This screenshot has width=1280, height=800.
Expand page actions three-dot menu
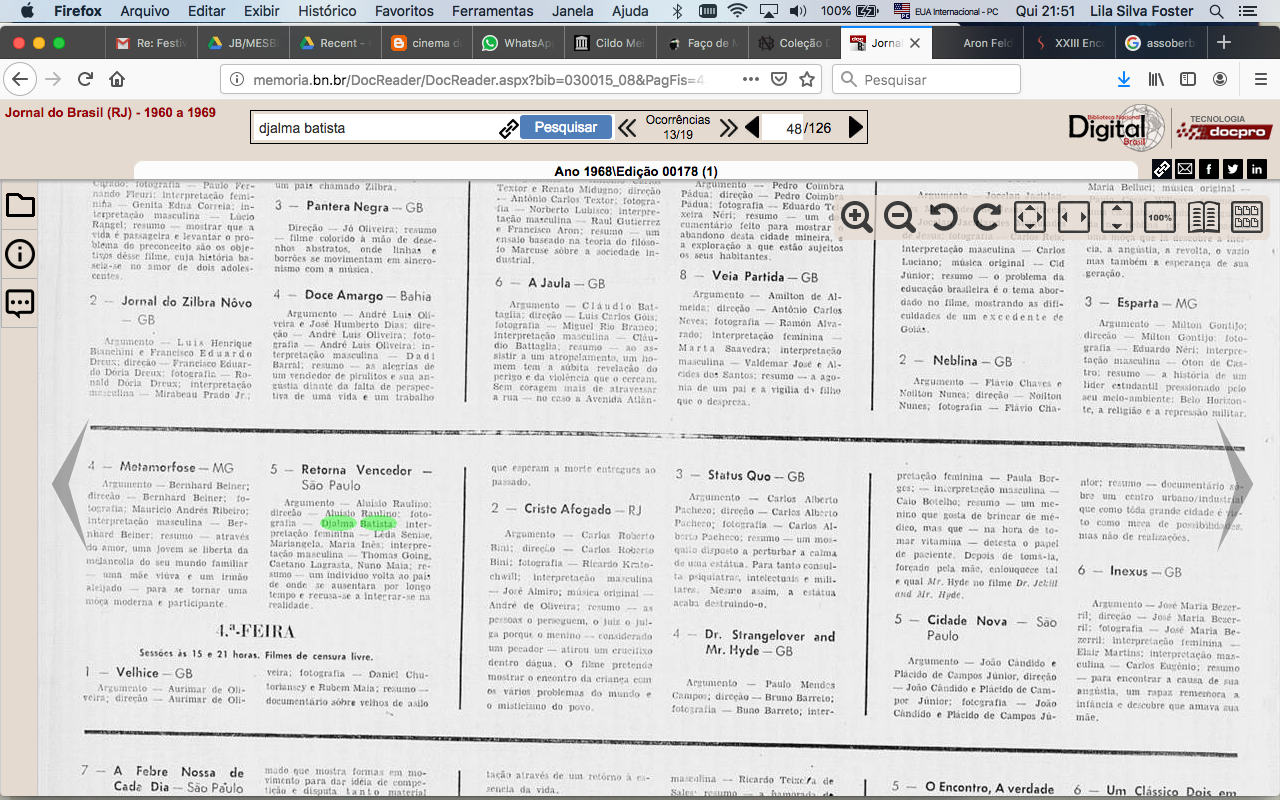(x=750, y=79)
